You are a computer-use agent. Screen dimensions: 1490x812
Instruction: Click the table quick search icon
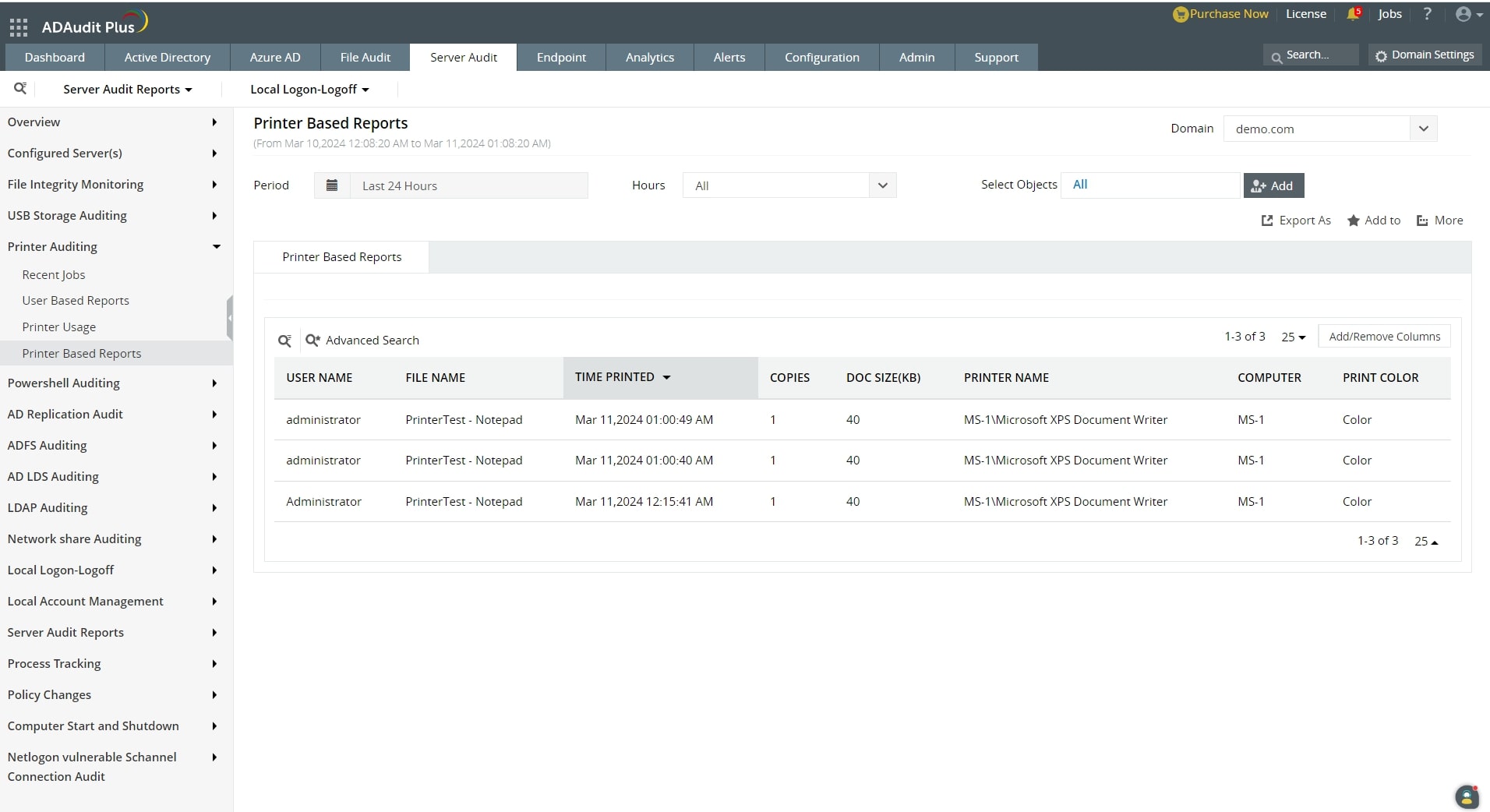click(x=284, y=341)
